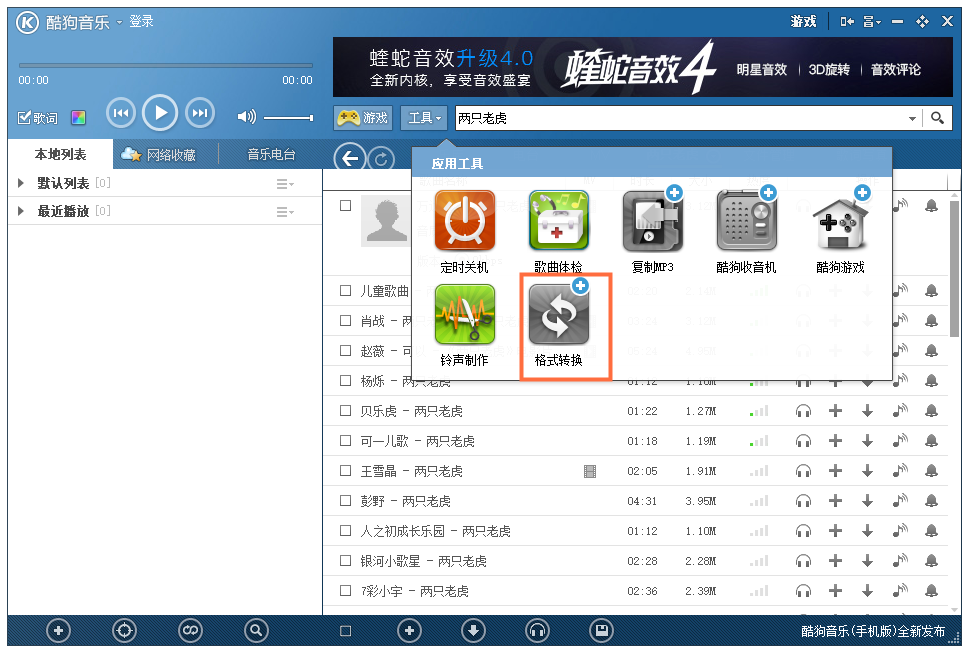The image size is (967, 648).
Task: Check the box for 人之初成长乐园 - 两只老虎
Action: (x=346, y=530)
